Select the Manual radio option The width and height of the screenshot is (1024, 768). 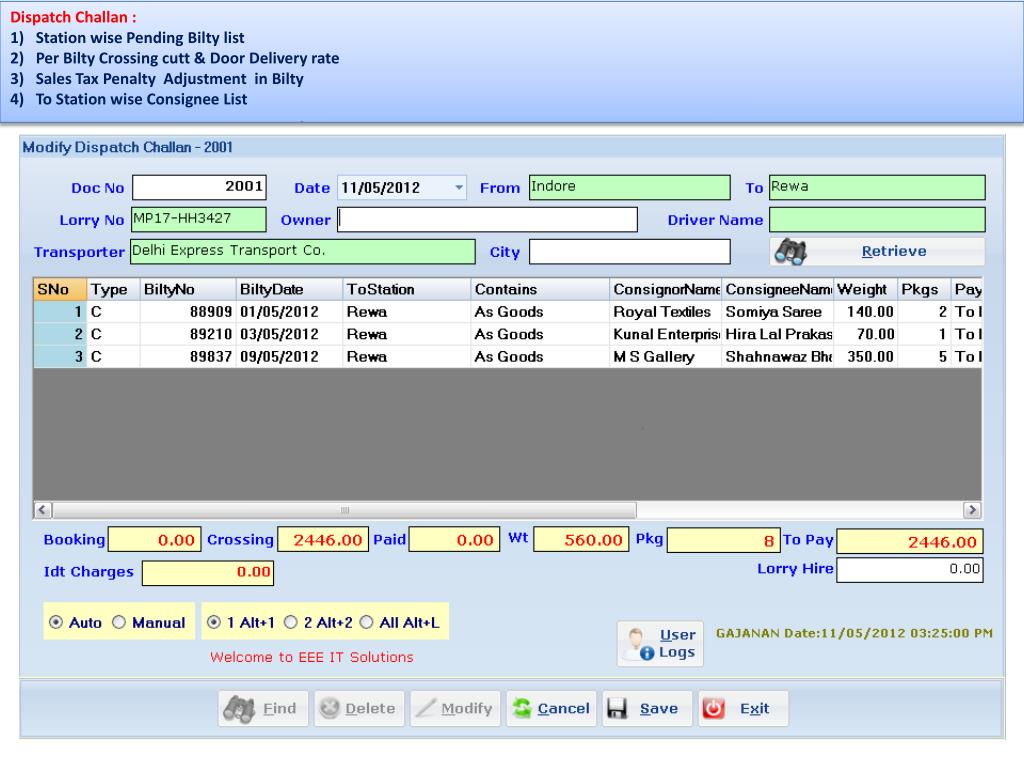point(119,622)
